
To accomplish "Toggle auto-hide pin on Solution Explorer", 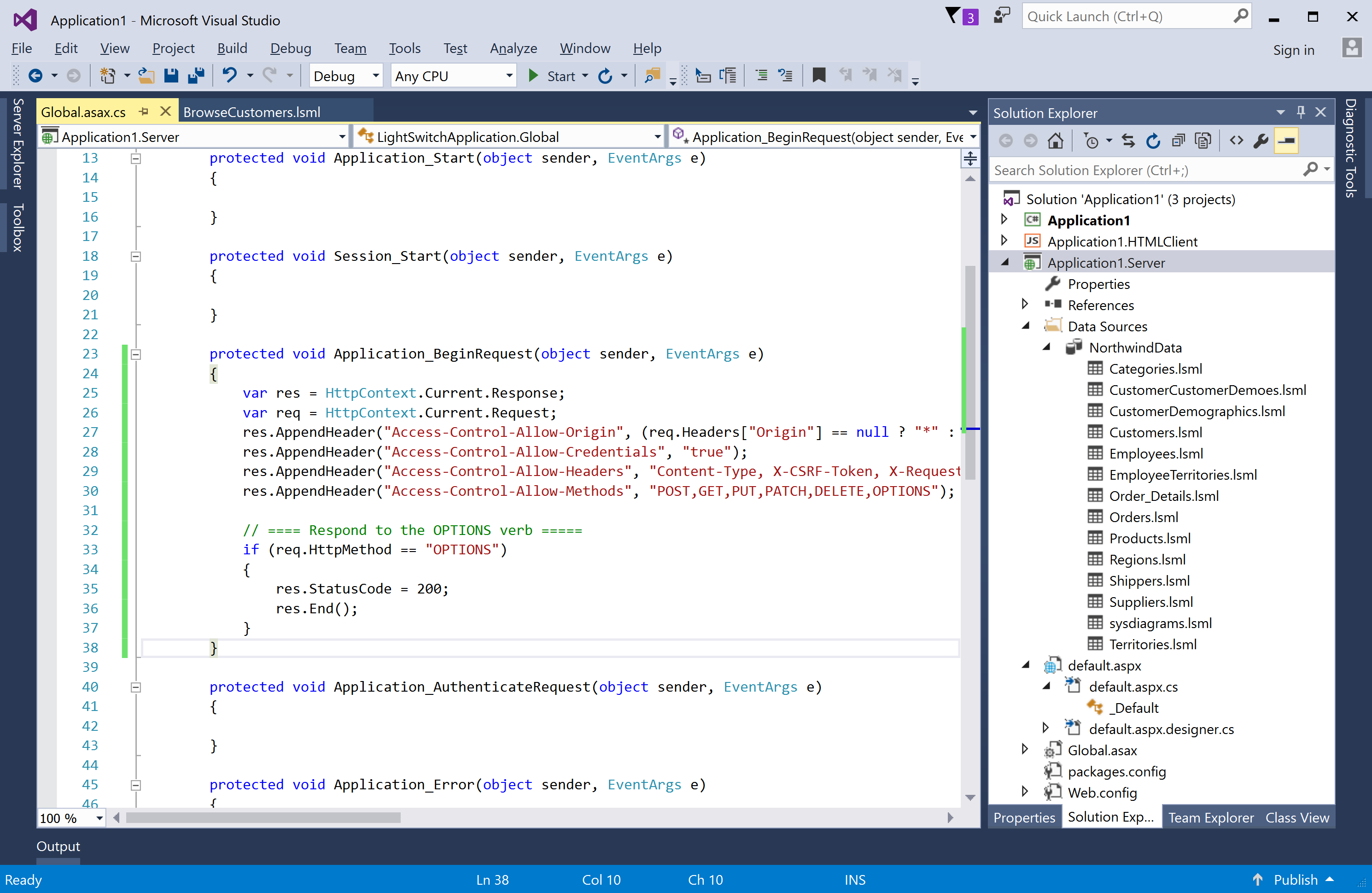I will tap(1301, 112).
